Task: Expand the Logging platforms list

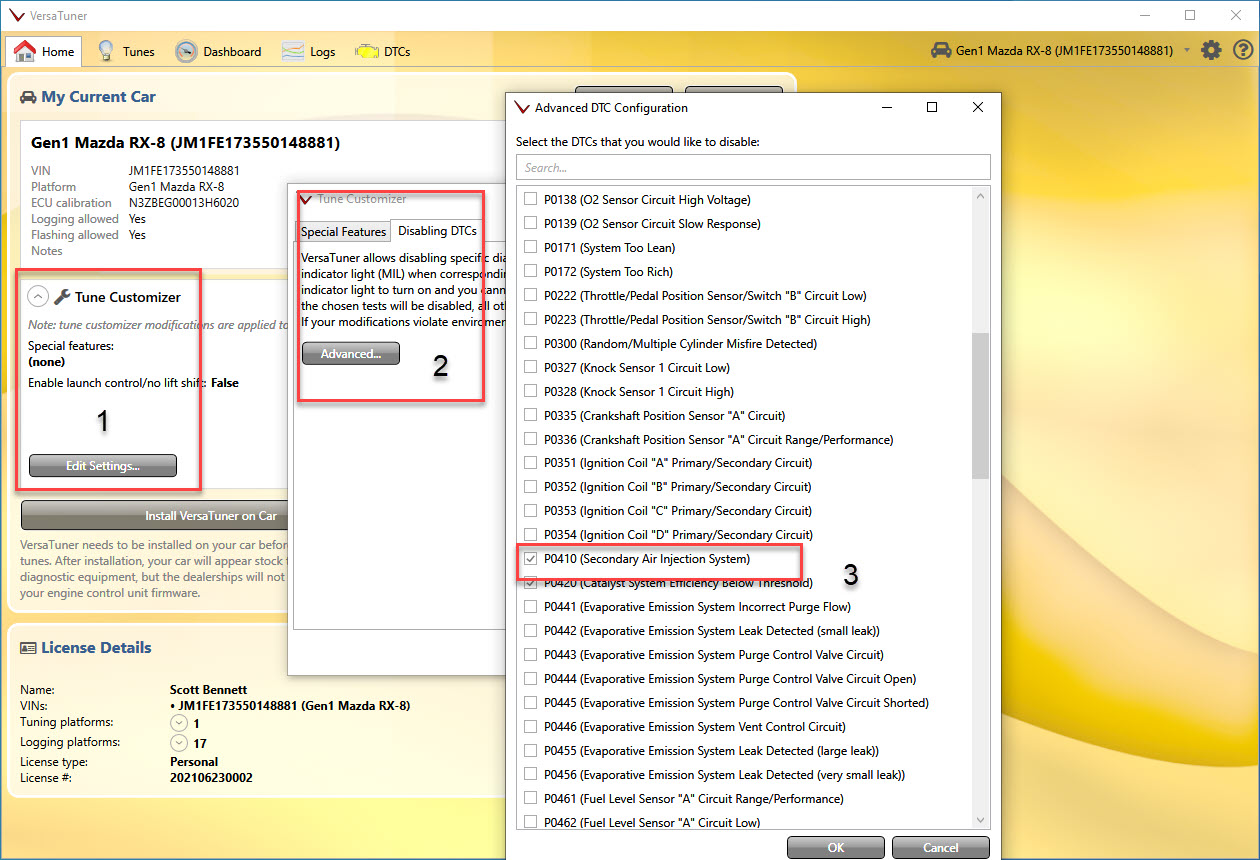Action: click(179, 743)
